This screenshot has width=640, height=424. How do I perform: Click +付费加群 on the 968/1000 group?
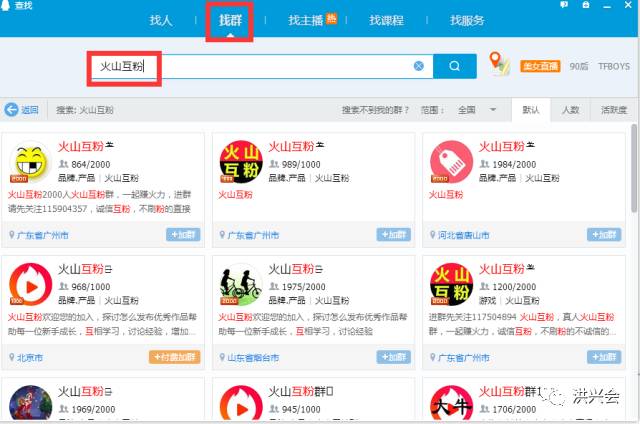pos(174,357)
